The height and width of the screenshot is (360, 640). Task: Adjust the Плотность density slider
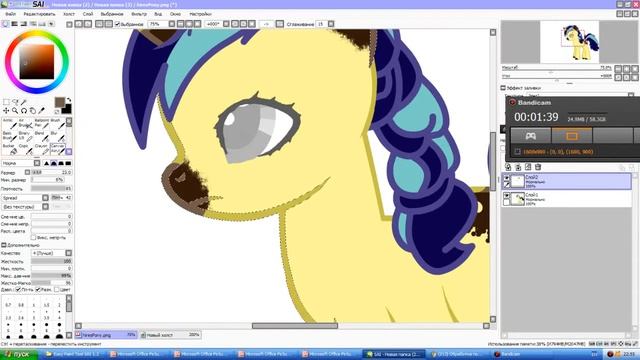point(51,189)
